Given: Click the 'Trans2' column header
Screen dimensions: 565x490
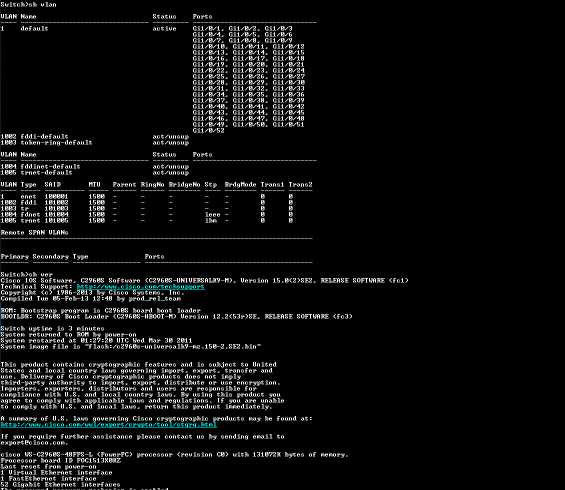Looking at the screenshot, I should 300,184.
